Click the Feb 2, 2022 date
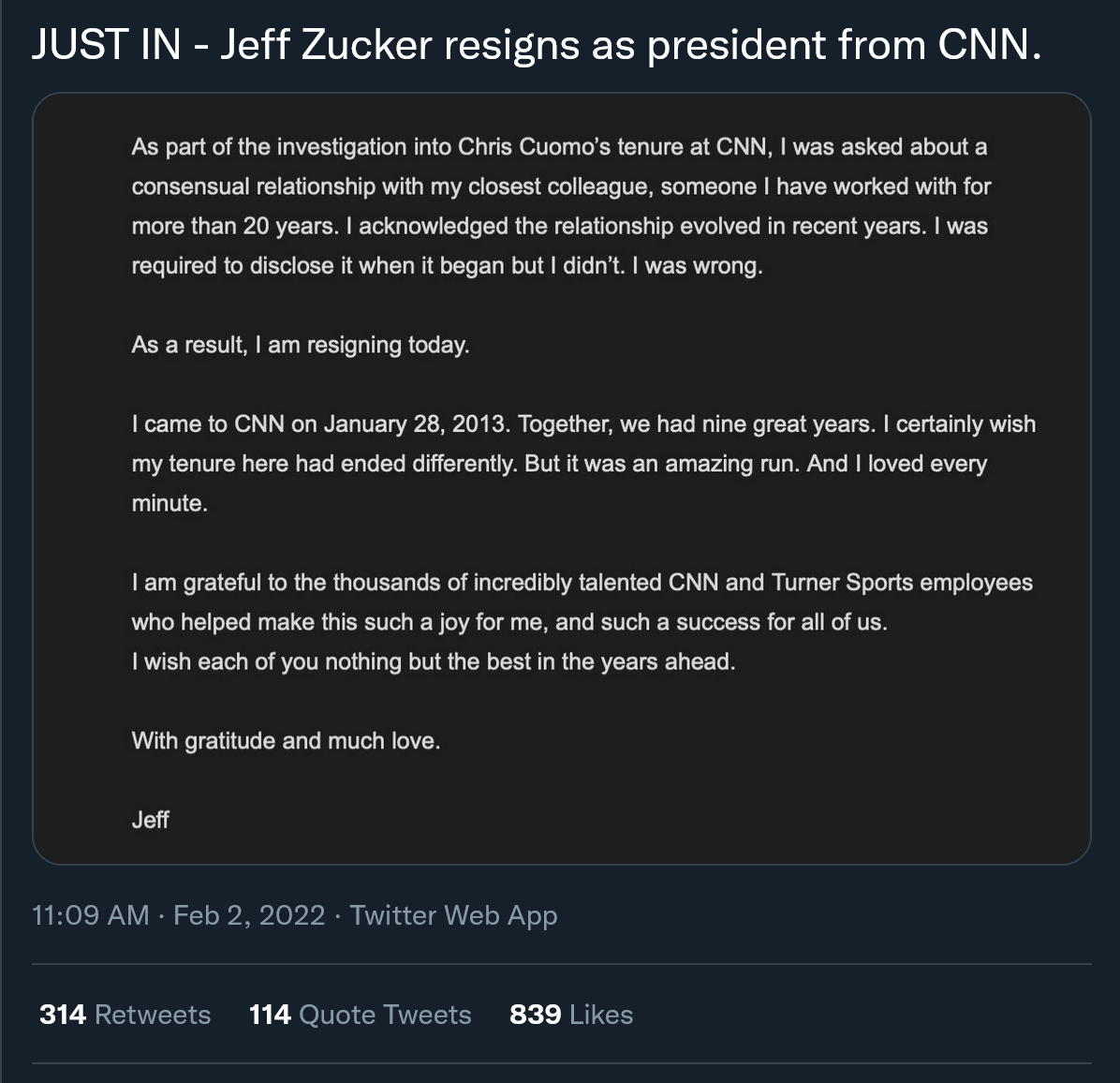The height and width of the screenshot is (1083, 1120). (249, 915)
